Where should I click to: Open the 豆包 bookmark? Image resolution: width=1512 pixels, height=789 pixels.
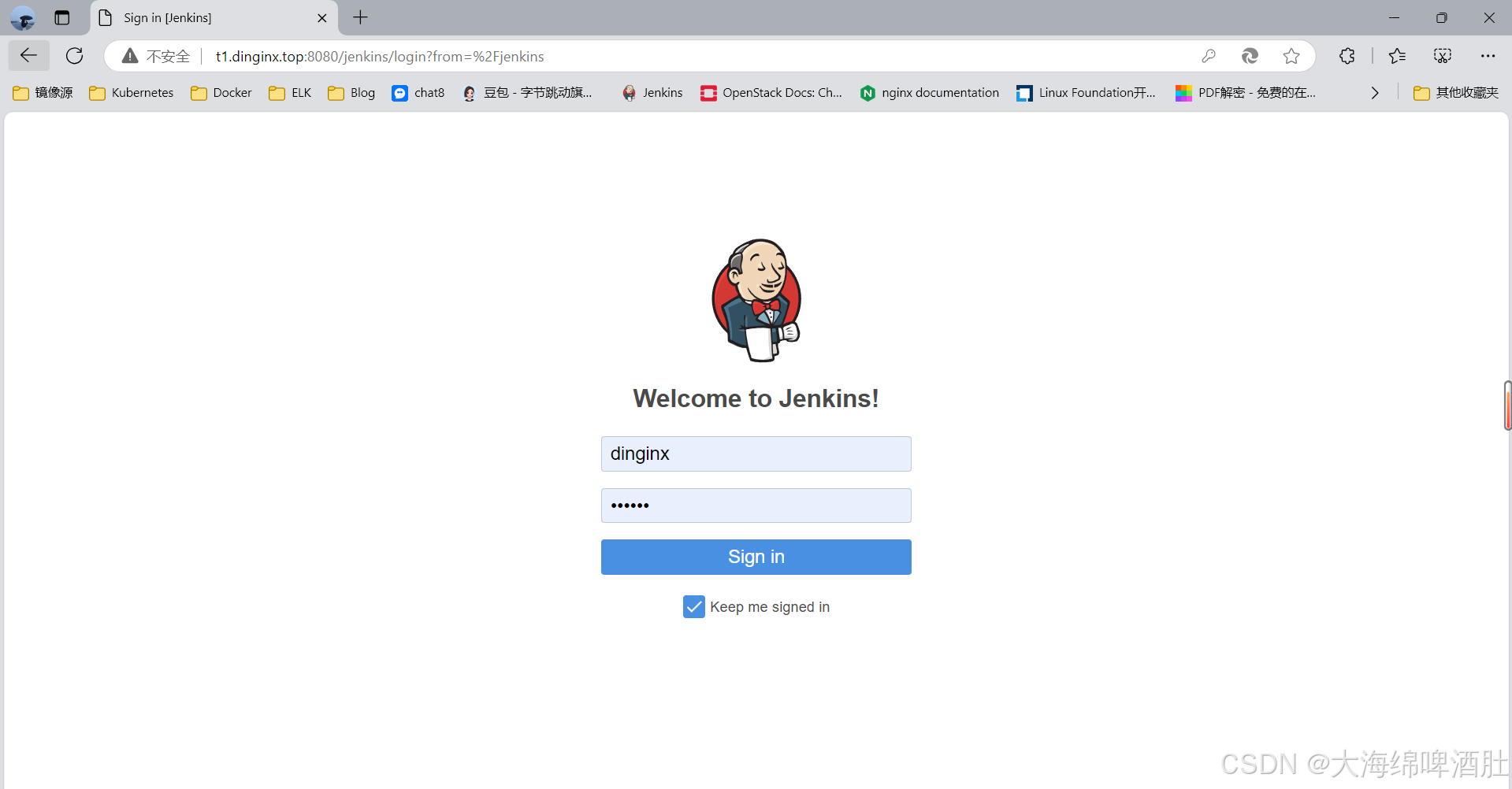pos(527,93)
